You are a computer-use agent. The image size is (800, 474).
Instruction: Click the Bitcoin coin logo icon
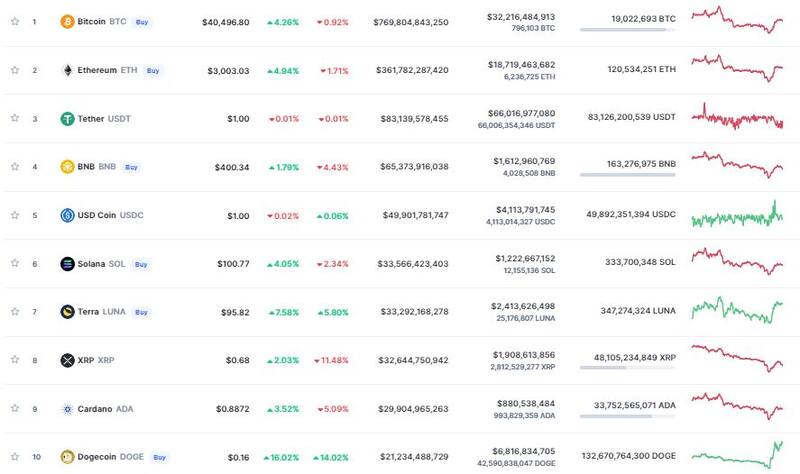pyautogui.click(x=67, y=21)
